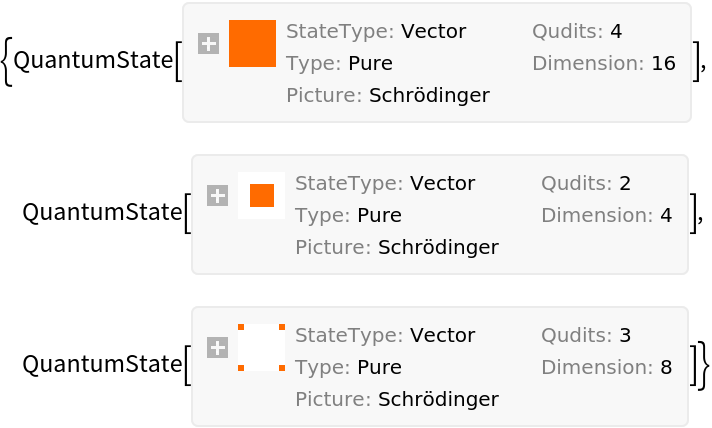Viewport: 712px width, 428px height.
Task: Click StateType: Vector in the first panel
Action: coord(376,31)
